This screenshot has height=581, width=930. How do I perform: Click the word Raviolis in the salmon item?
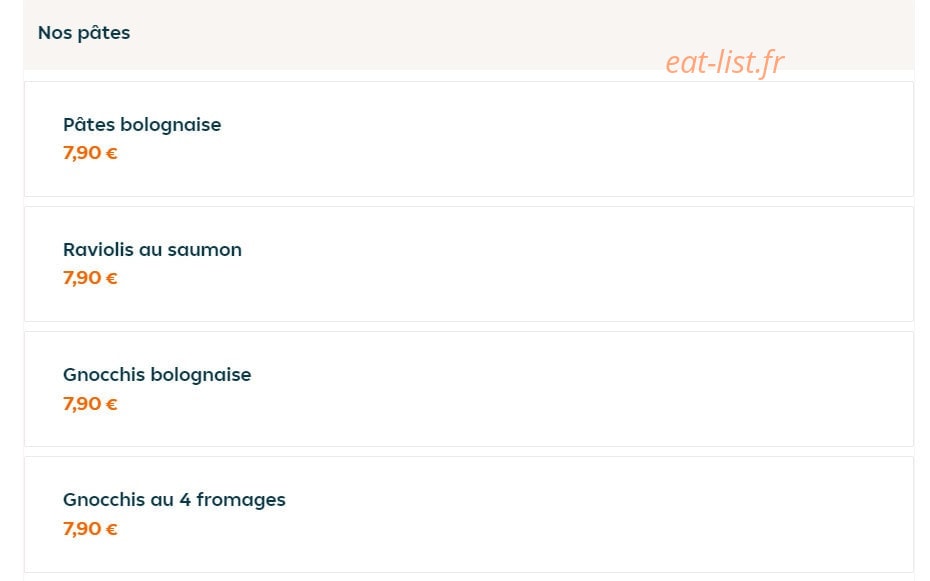point(98,250)
